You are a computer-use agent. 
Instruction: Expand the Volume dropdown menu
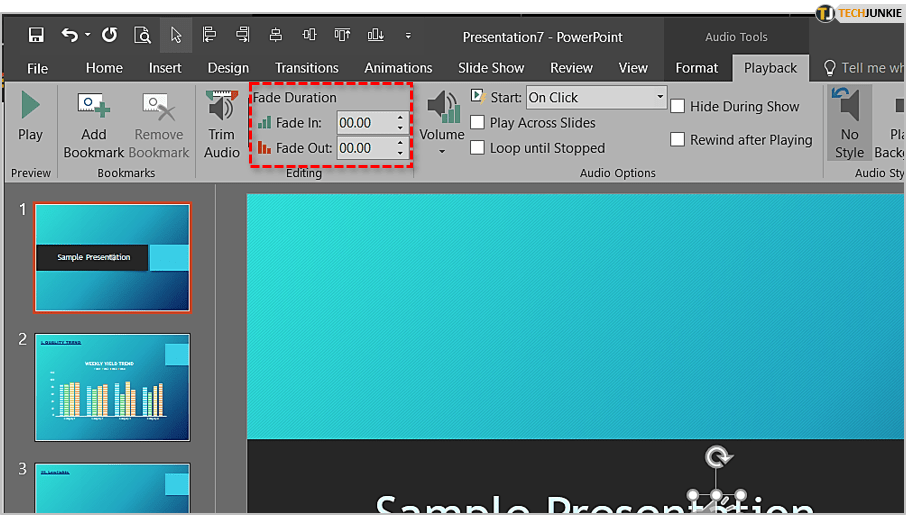(x=442, y=151)
